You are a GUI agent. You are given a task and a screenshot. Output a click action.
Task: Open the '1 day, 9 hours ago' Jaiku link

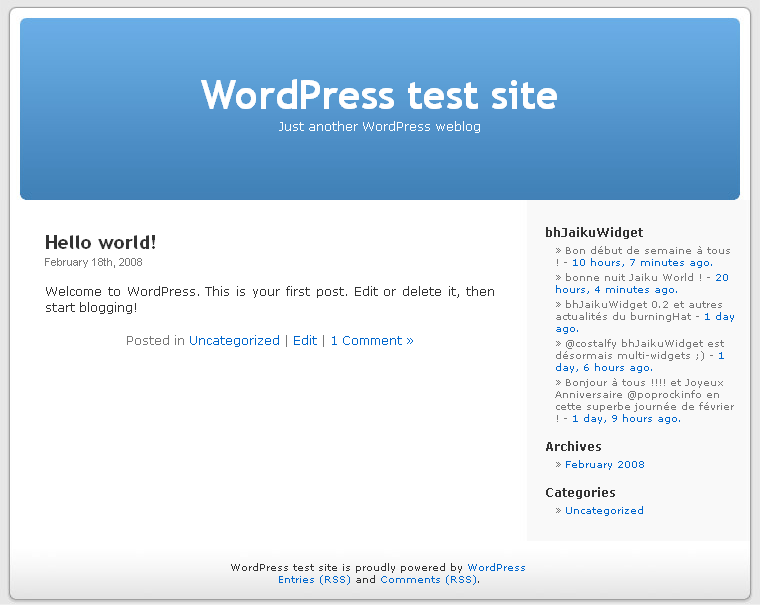(x=626, y=418)
